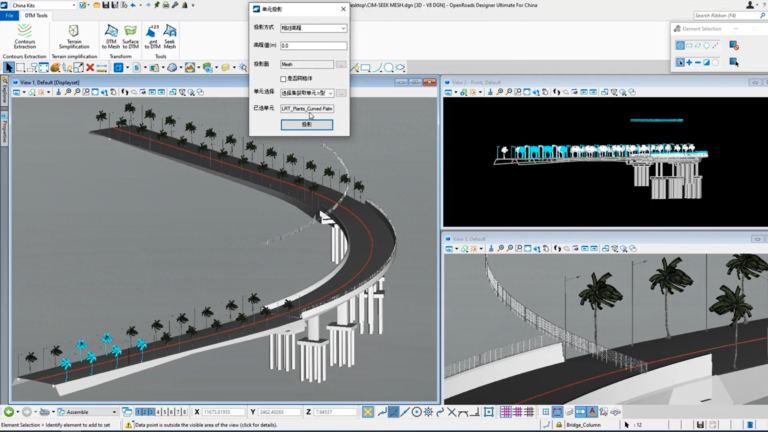Image resolution: width=768 pixels, height=432 pixels.
Task: Run the Surface to DTM tool
Action: [130, 37]
